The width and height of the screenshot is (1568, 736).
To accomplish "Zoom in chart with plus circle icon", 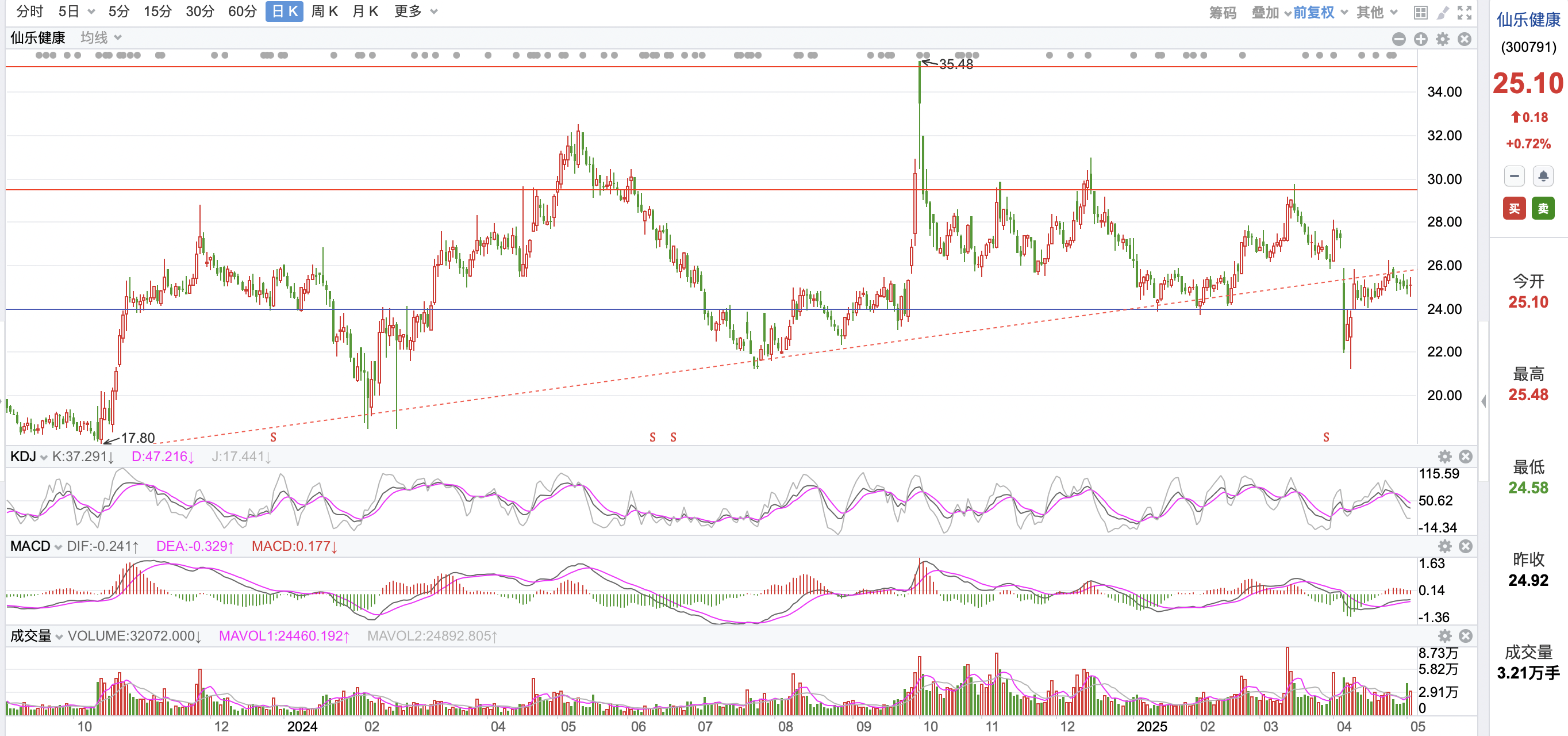I will (x=1421, y=40).
